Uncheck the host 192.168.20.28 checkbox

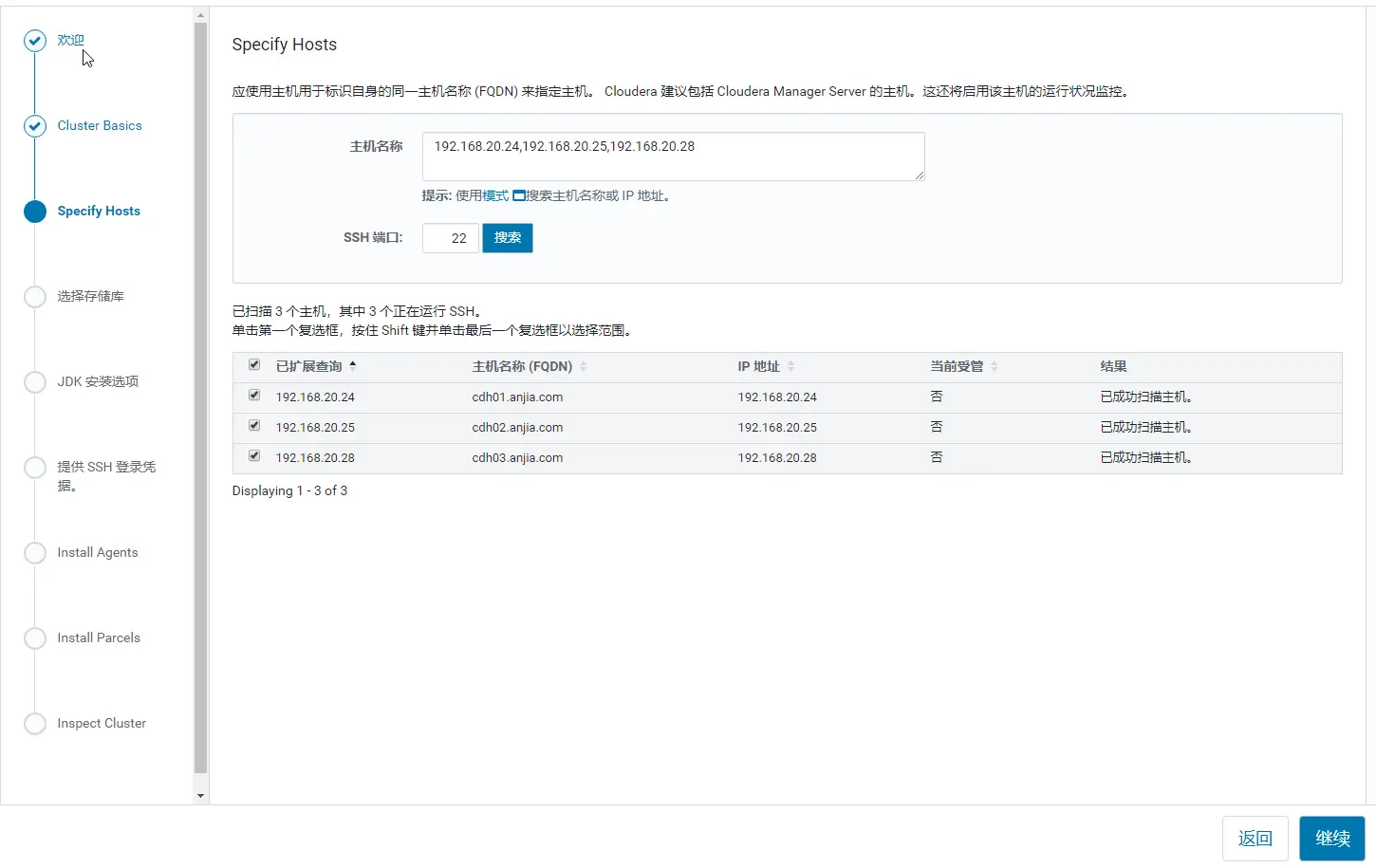point(254,456)
